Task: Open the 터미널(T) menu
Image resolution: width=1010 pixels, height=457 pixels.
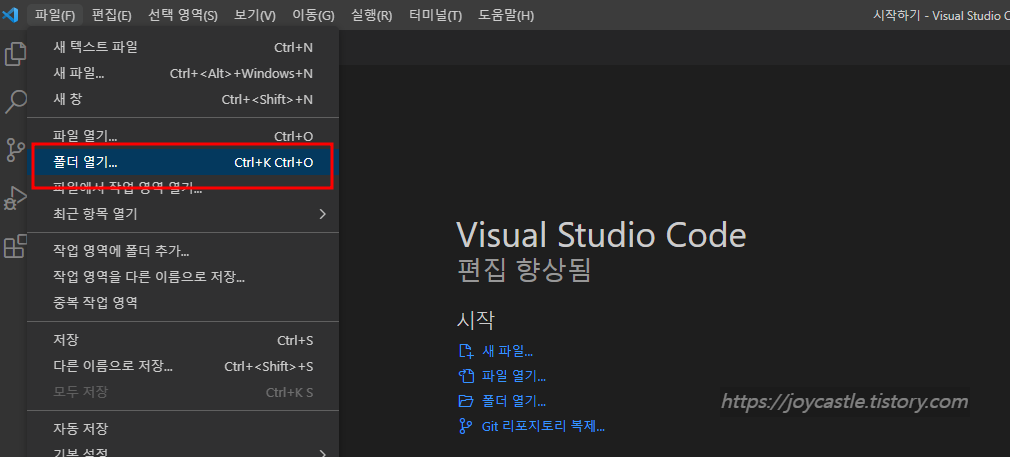Action: 435,15
